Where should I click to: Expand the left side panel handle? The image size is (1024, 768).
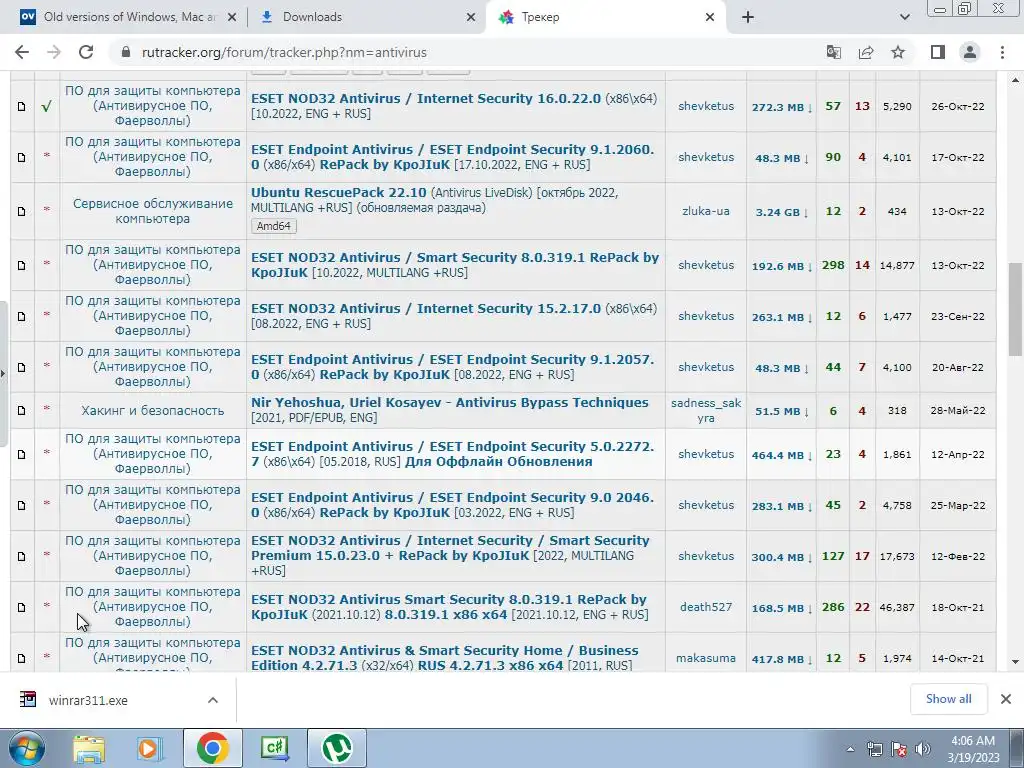pyautogui.click(x=3, y=374)
